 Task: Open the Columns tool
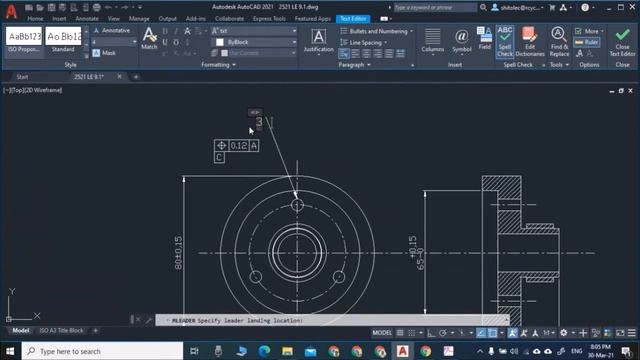pyautogui.click(x=432, y=40)
